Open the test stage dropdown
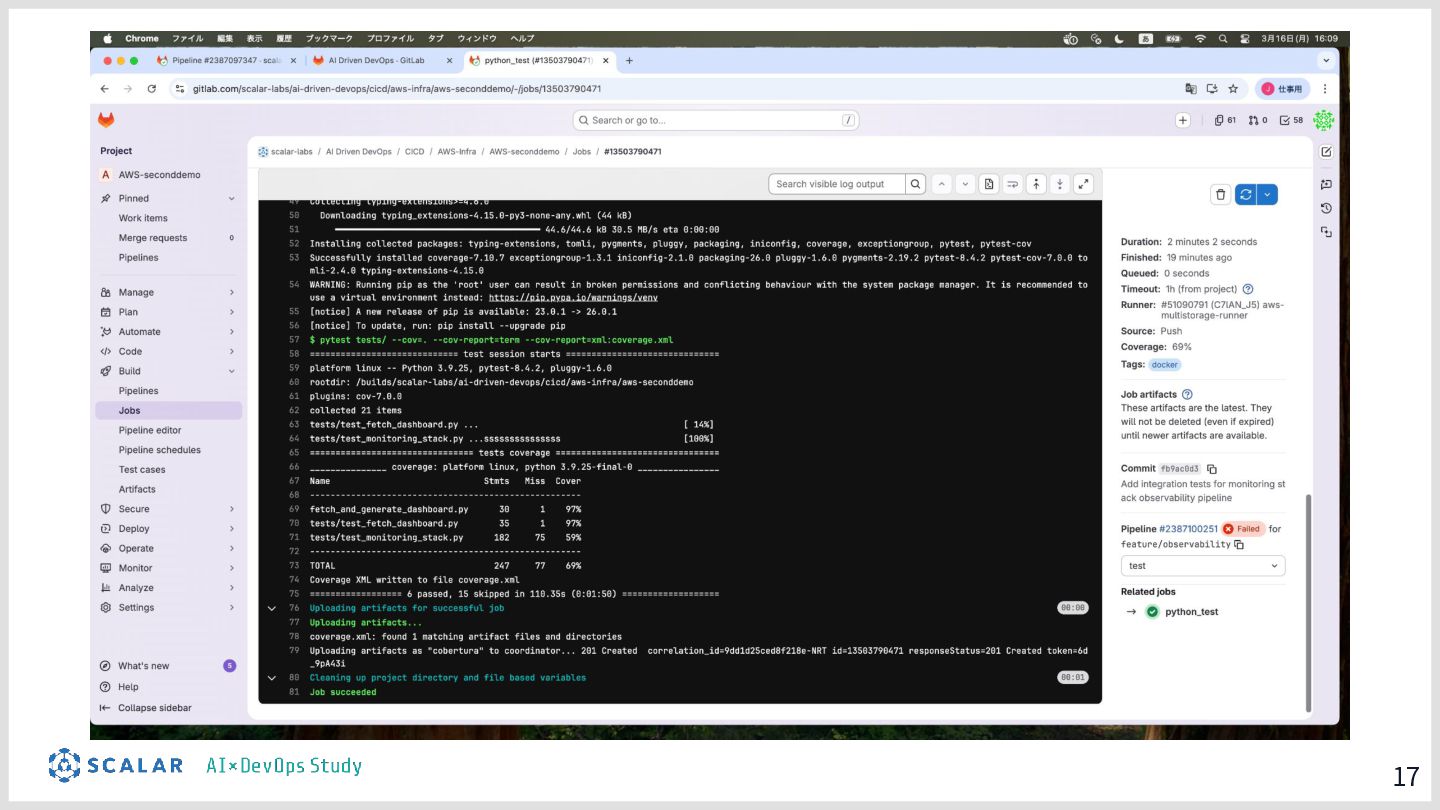This screenshot has width=1440, height=810. point(1202,566)
